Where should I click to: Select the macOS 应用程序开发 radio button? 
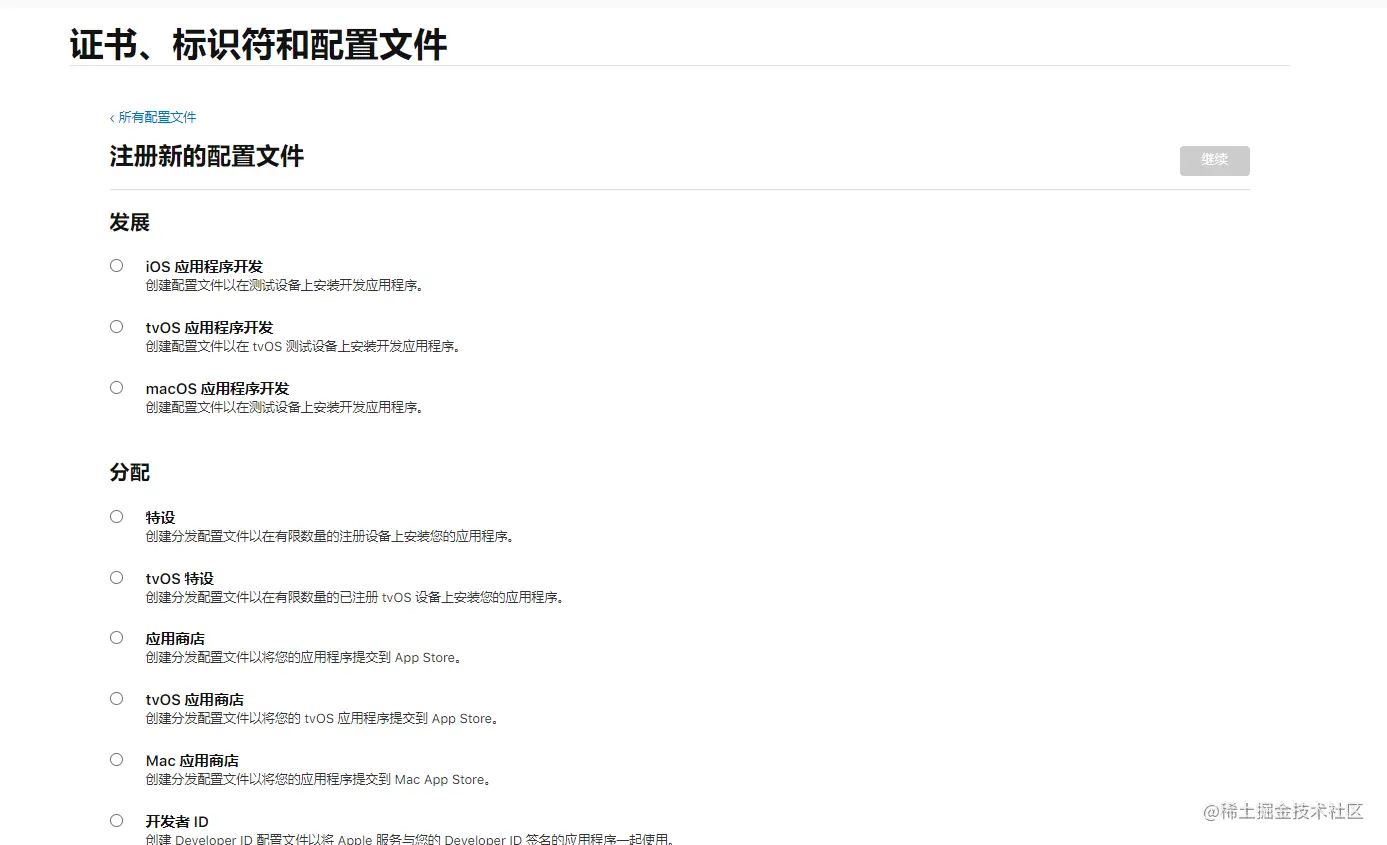click(116, 387)
